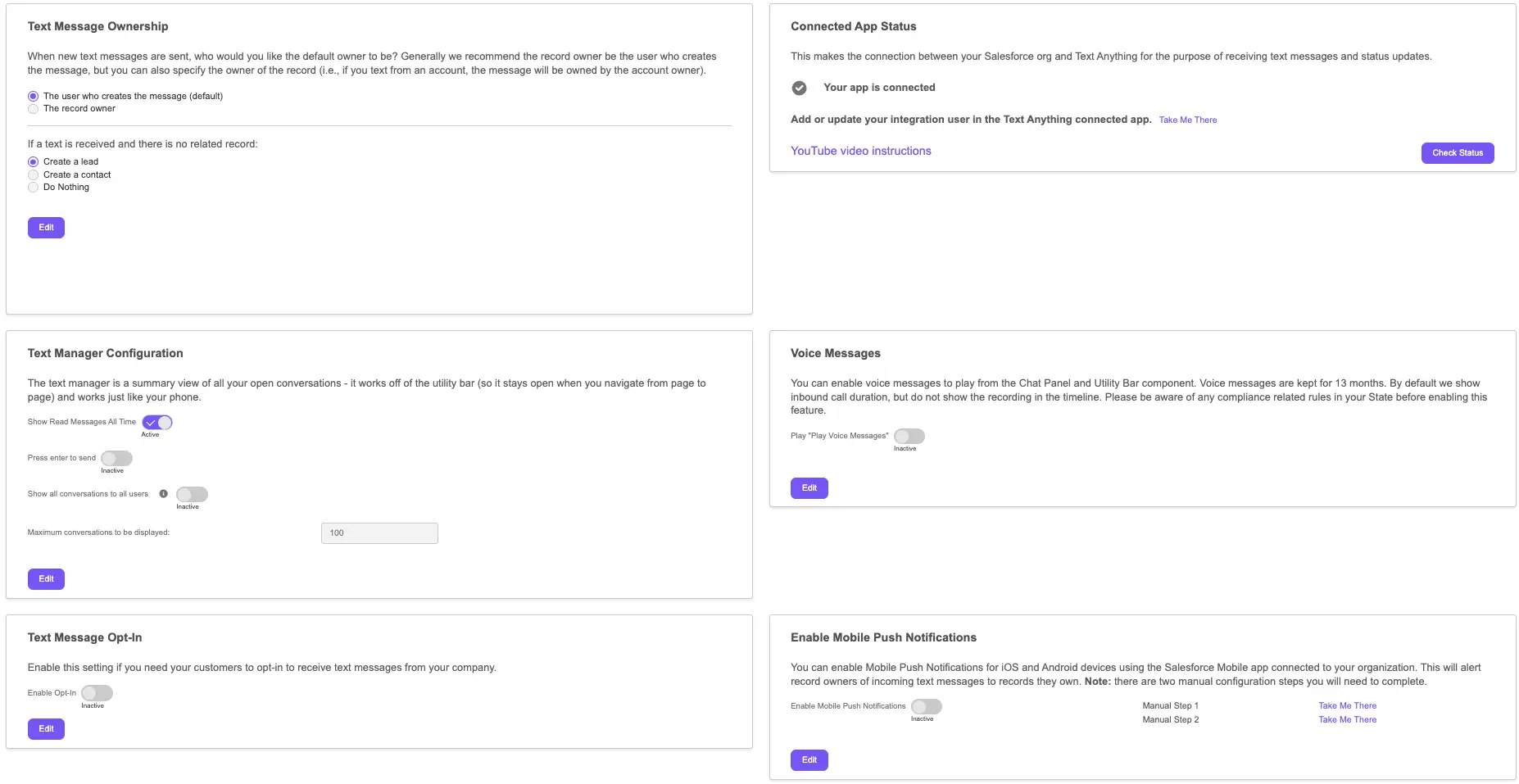Enable Show all conversations to all users
Viewport: 1519px width, 784px height.
191,494
